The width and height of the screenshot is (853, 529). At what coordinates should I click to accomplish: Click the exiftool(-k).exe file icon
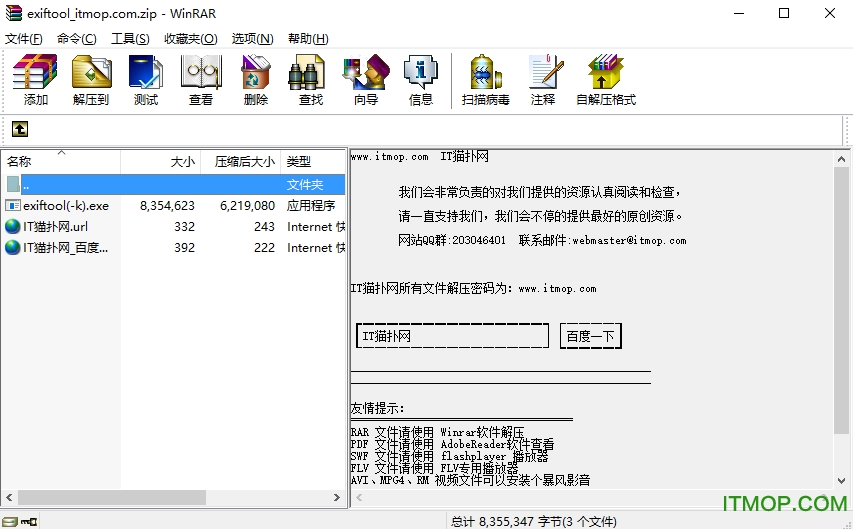pos(13,205)
